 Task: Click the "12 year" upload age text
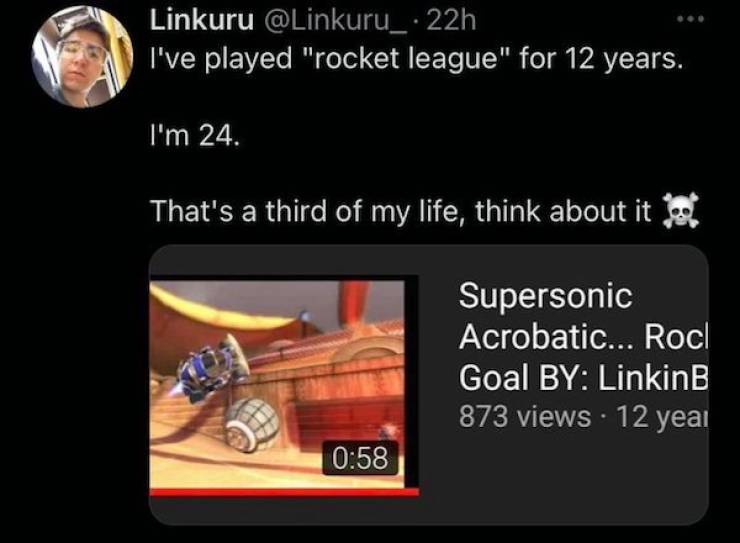663,417
